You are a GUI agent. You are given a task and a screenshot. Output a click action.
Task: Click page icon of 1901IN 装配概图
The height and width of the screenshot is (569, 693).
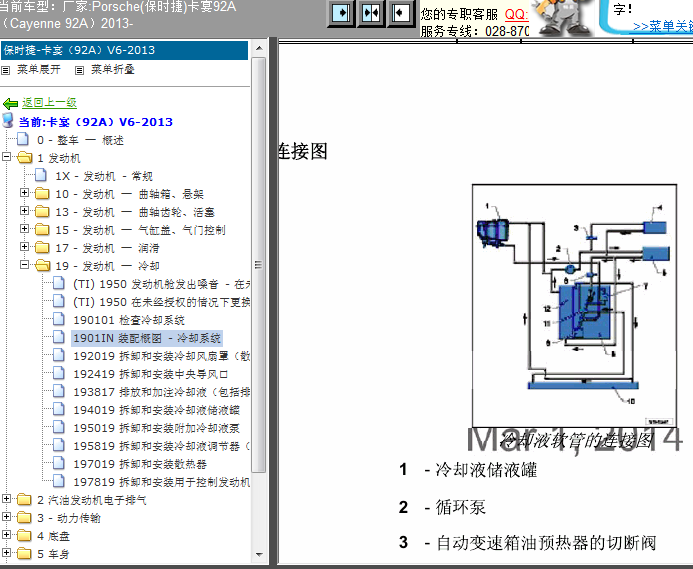(58, 337)
